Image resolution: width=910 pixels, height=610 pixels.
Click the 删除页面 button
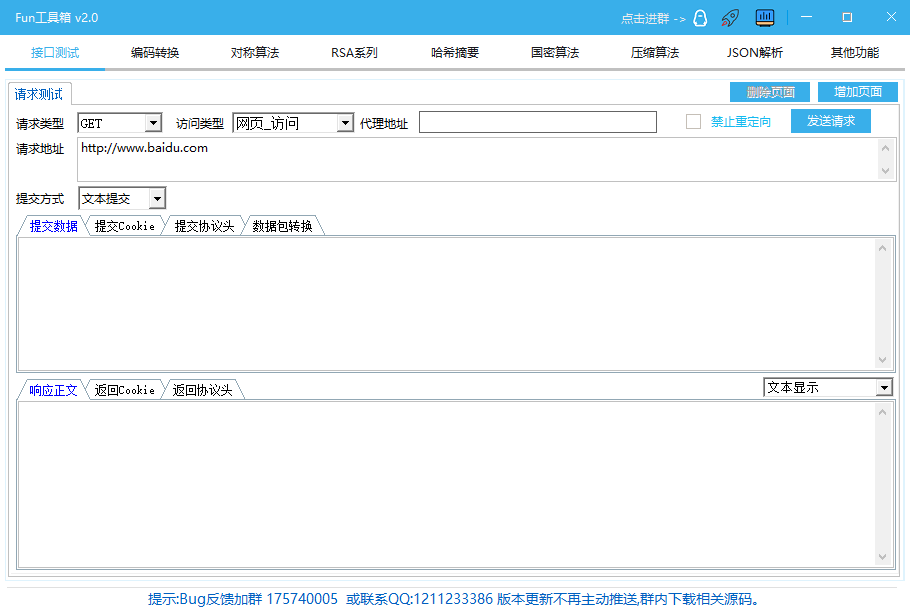point(769,91)
